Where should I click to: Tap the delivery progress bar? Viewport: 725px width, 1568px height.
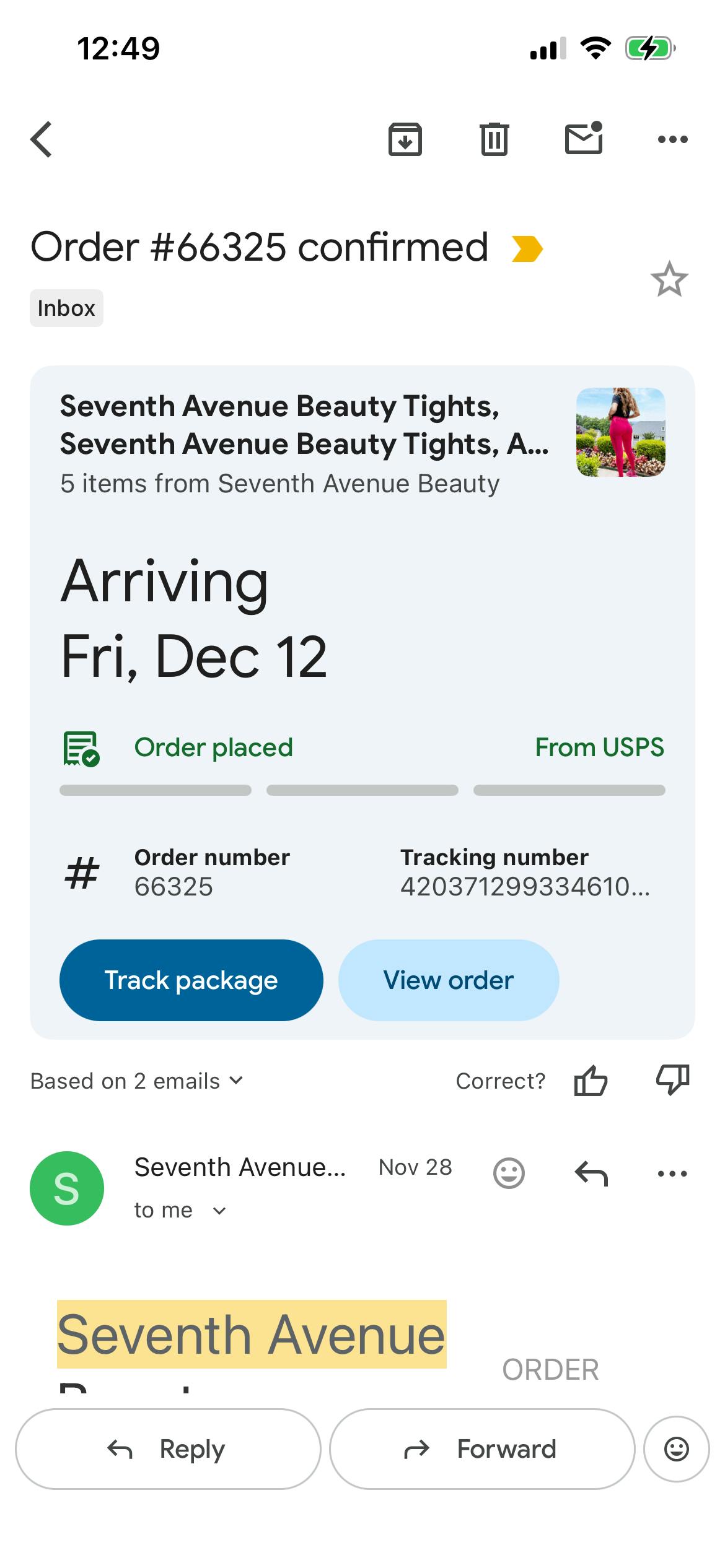coord(362,790)
